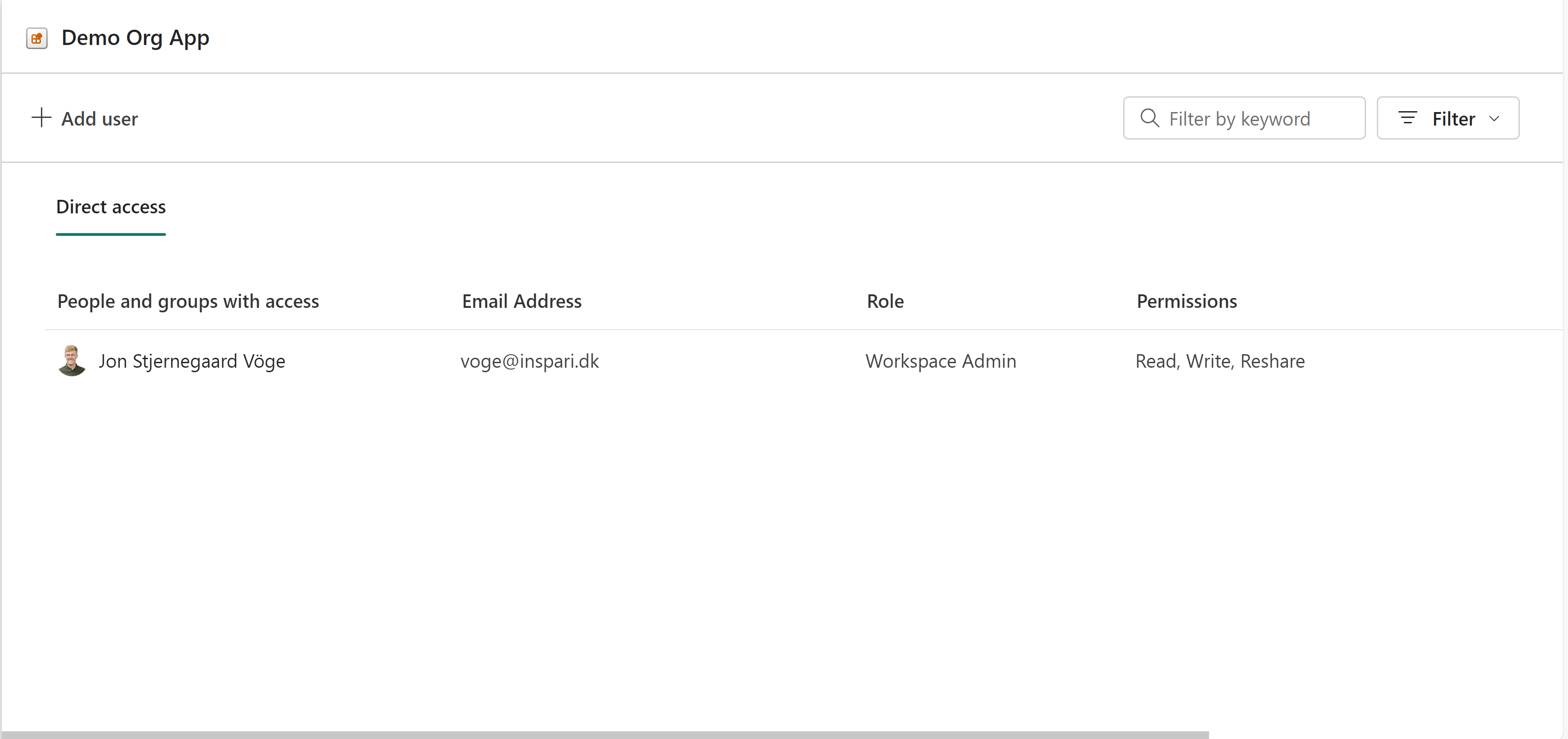The image size is (1568, 739).
Task: Click the Add user button
Action: (x=99, y=119)
